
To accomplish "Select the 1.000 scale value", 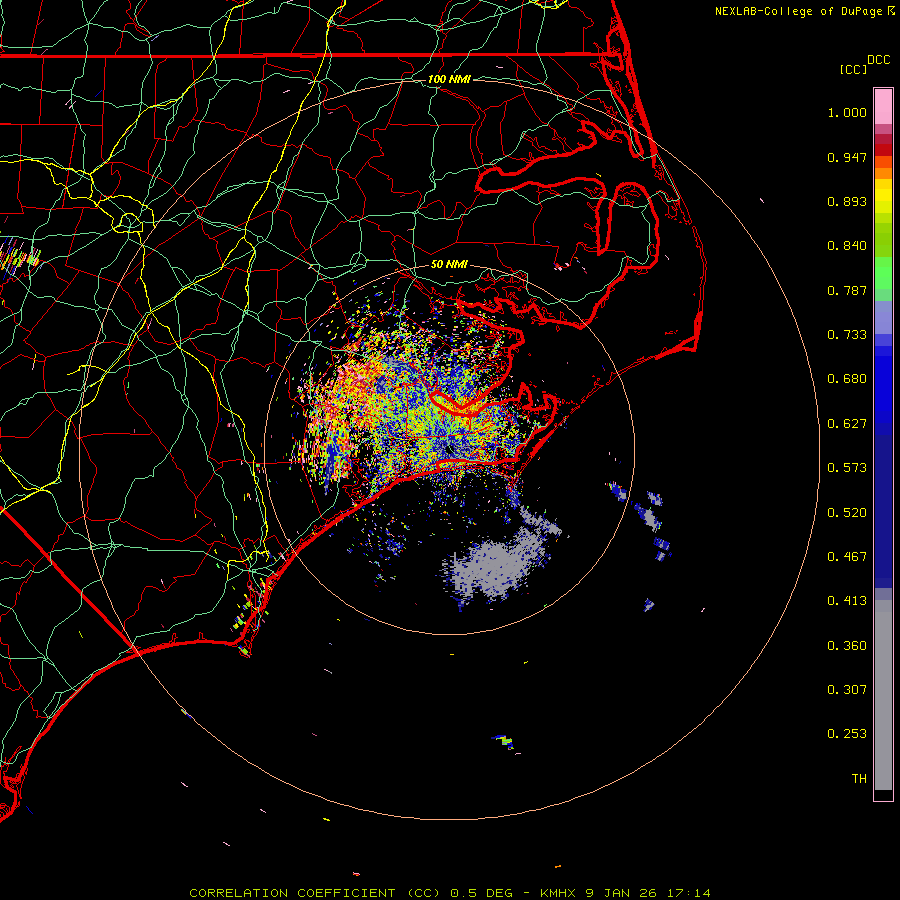I will [847, 112].
